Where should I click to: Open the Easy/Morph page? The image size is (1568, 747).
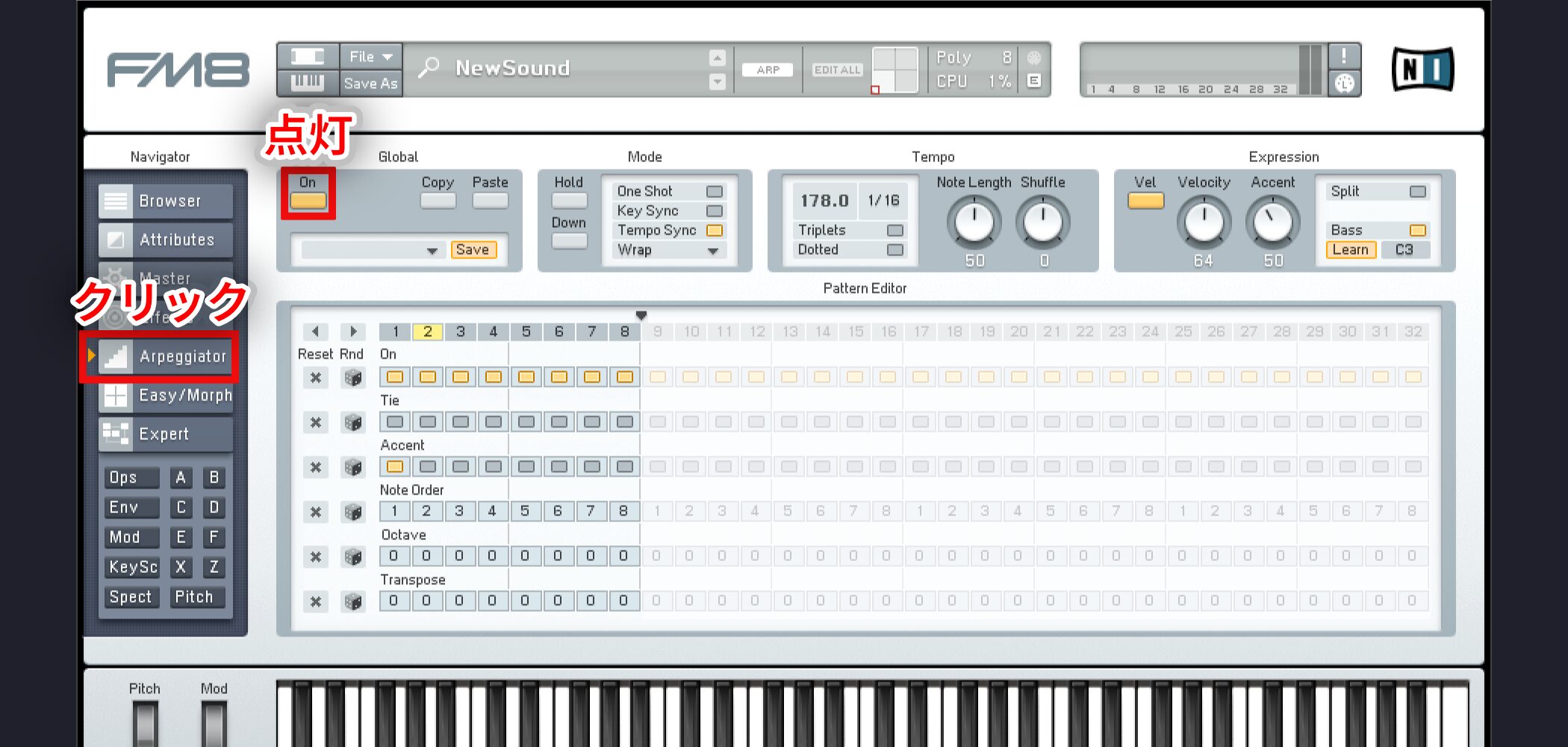click(x=166, y=395)
